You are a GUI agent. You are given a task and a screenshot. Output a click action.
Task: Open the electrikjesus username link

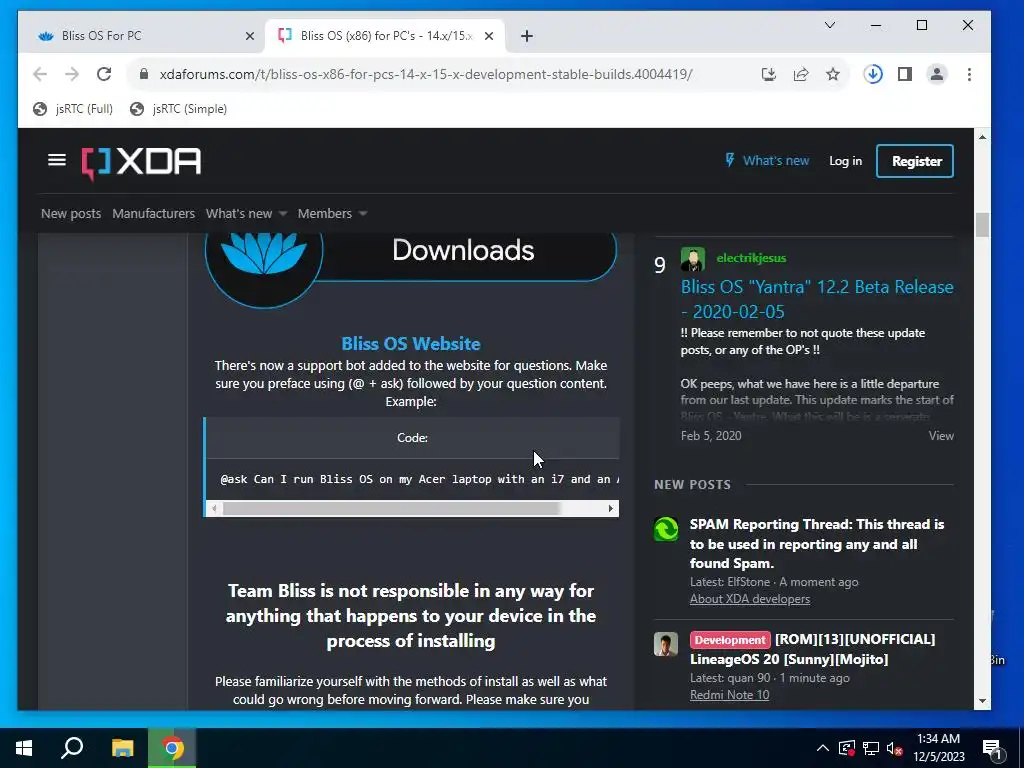(751, 258)
